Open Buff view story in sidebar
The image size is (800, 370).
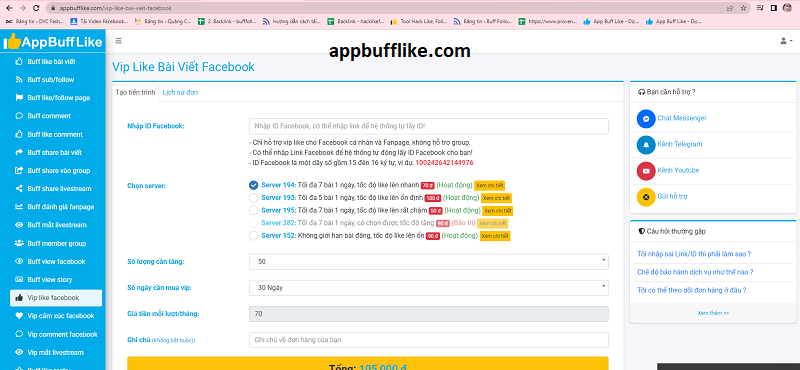(50, 280)
